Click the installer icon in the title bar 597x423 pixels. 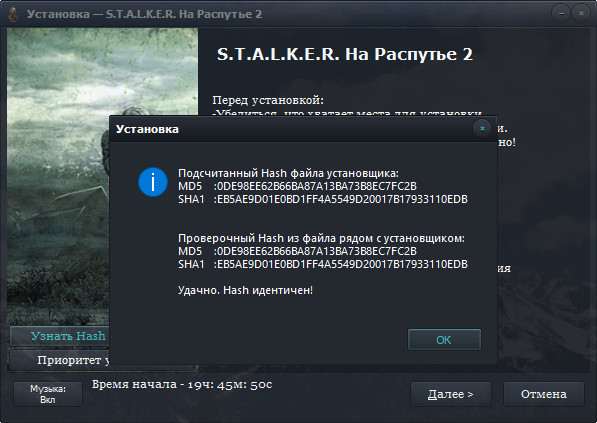(13, 14)
